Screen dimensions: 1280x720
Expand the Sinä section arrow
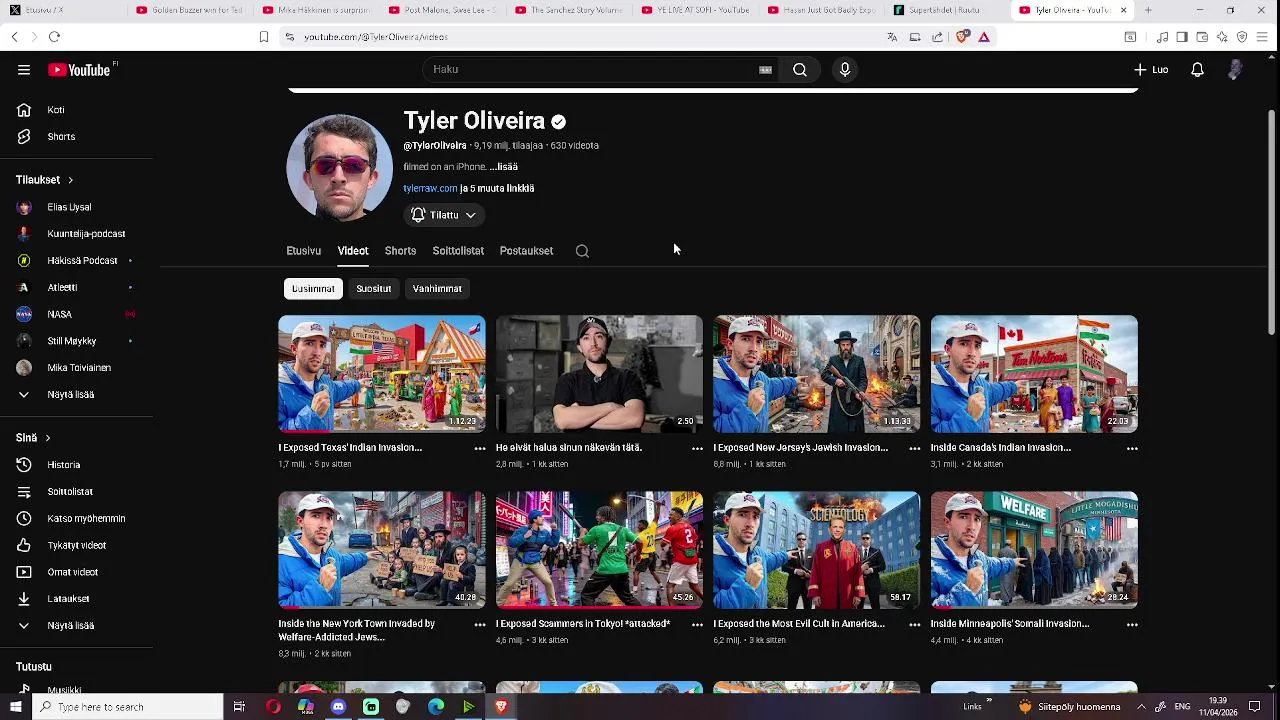(x=47, y=438)
